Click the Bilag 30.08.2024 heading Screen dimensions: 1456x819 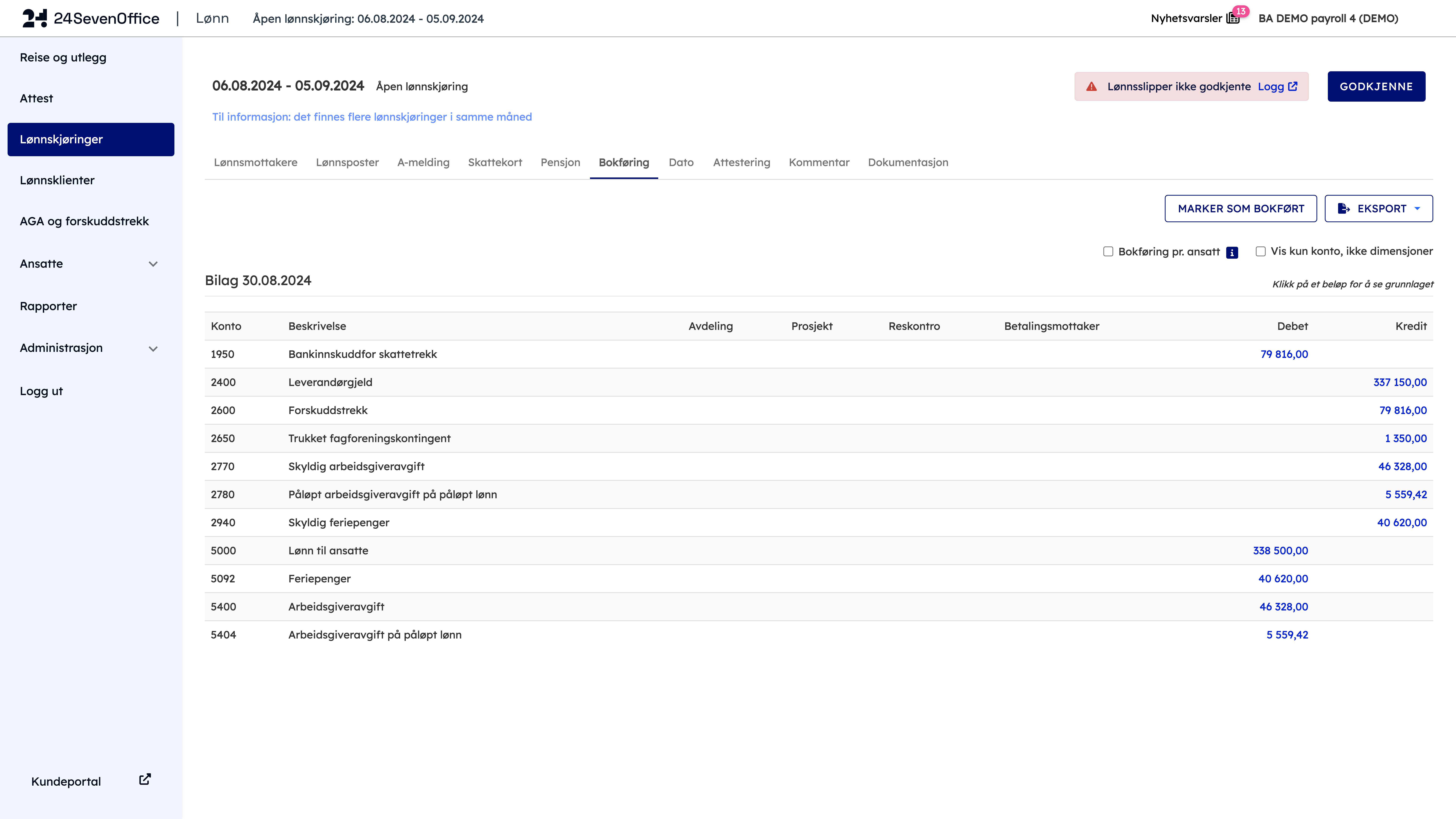(258, 281)
